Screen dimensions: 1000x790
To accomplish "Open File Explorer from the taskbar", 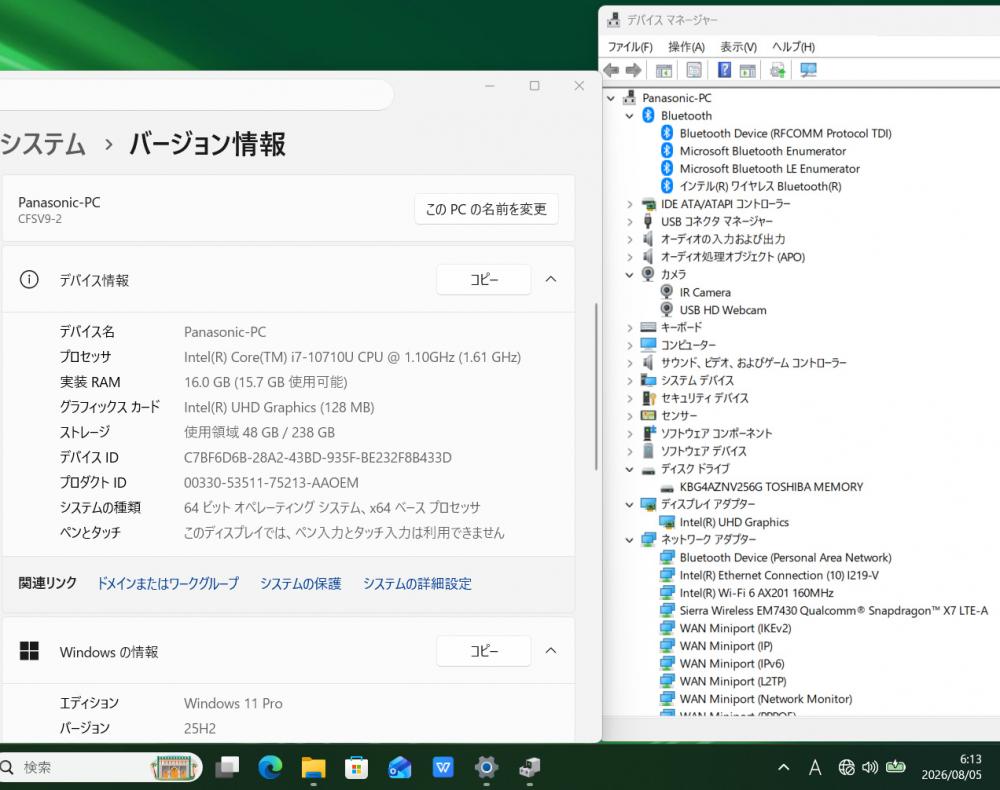I will (313, 767).
